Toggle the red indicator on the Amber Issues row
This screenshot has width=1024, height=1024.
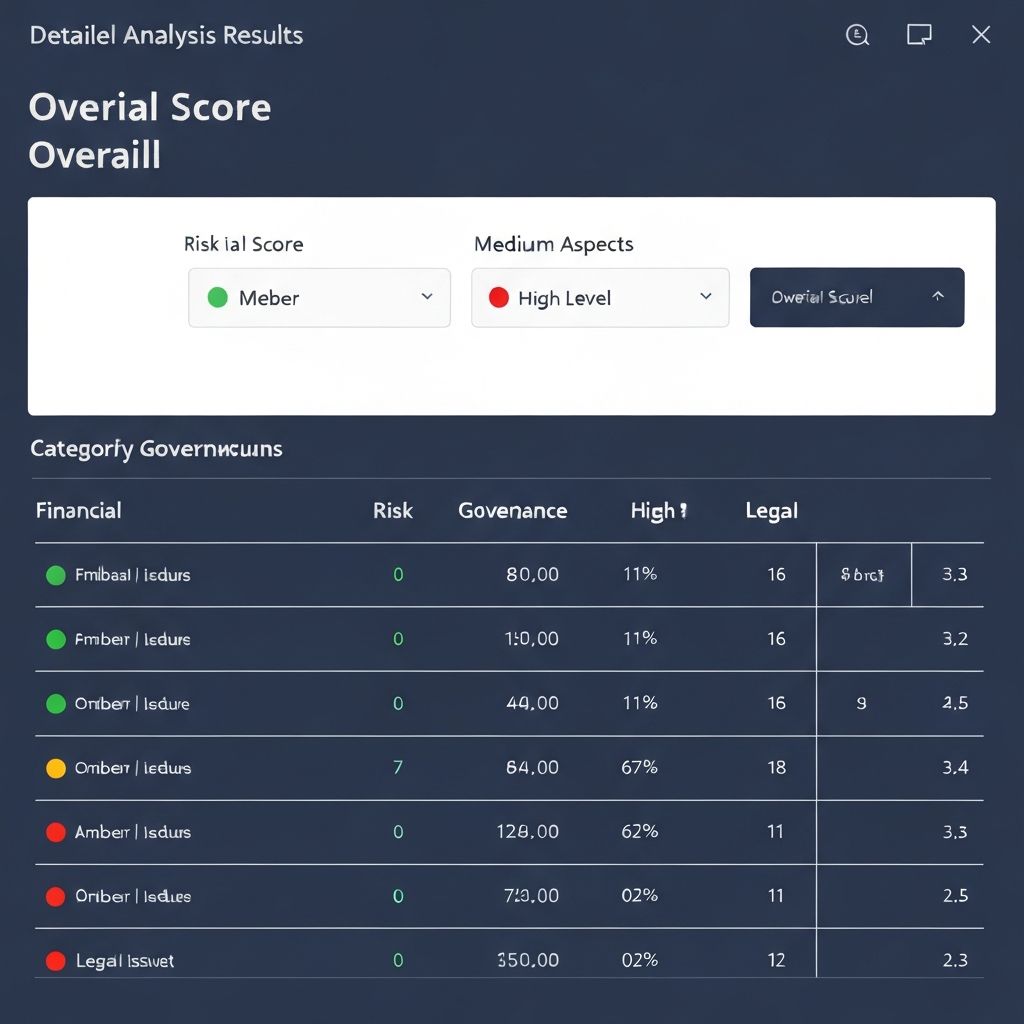click(x=56, y=831)
